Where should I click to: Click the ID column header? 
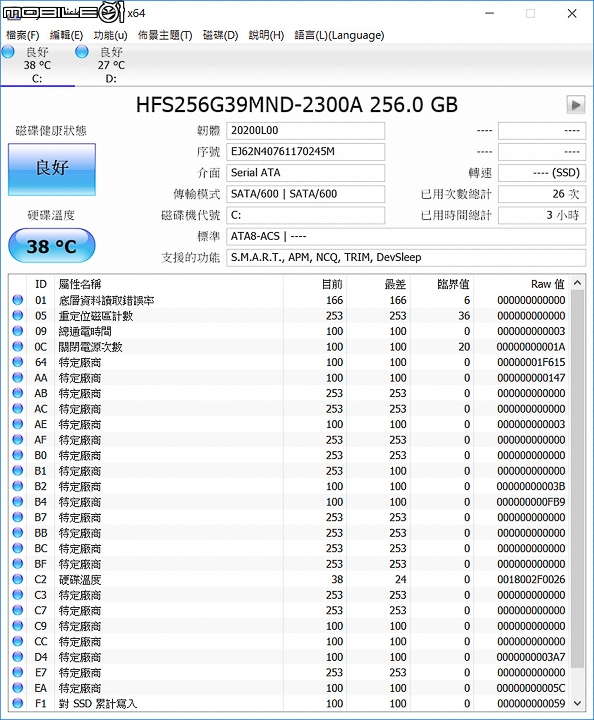(41, 284)
